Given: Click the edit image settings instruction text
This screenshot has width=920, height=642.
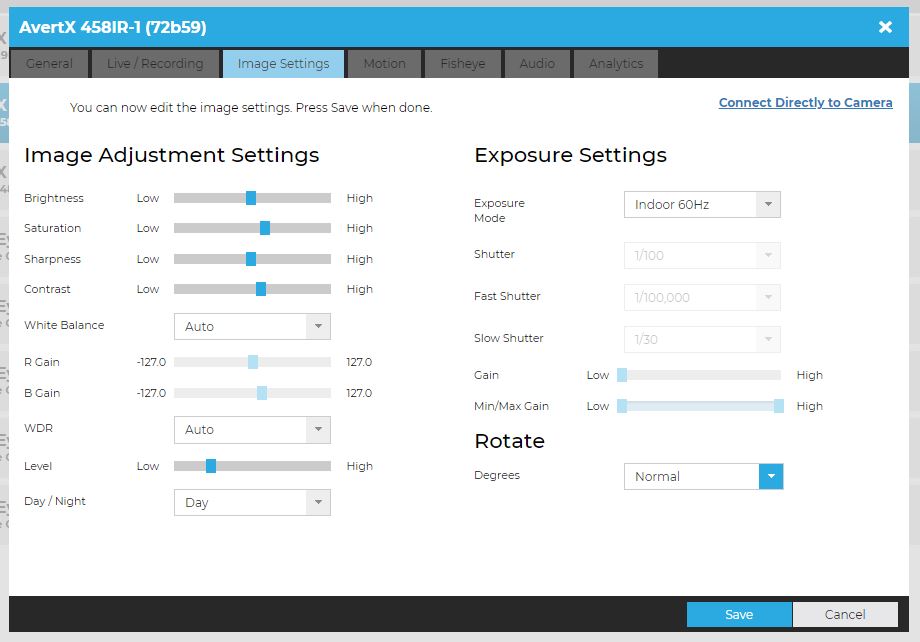Looking at the screenshot, I should [251, 107].
